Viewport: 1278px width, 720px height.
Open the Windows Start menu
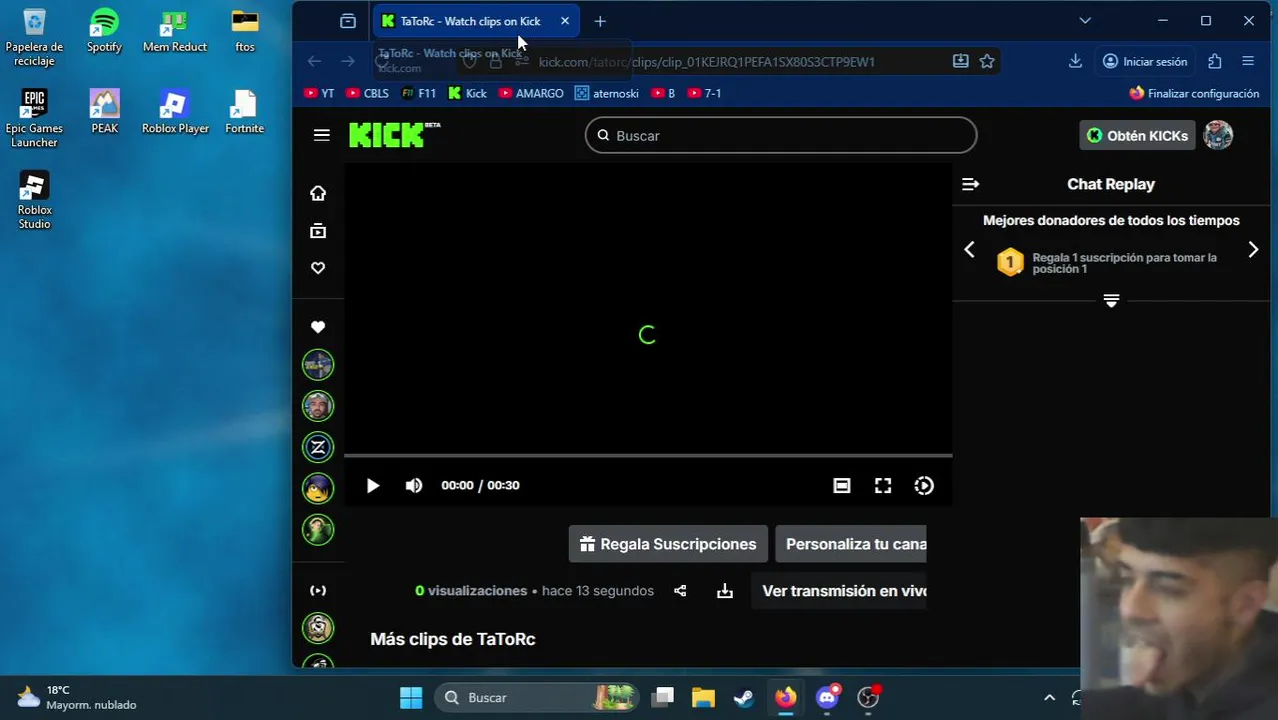(x=411, y=697)
